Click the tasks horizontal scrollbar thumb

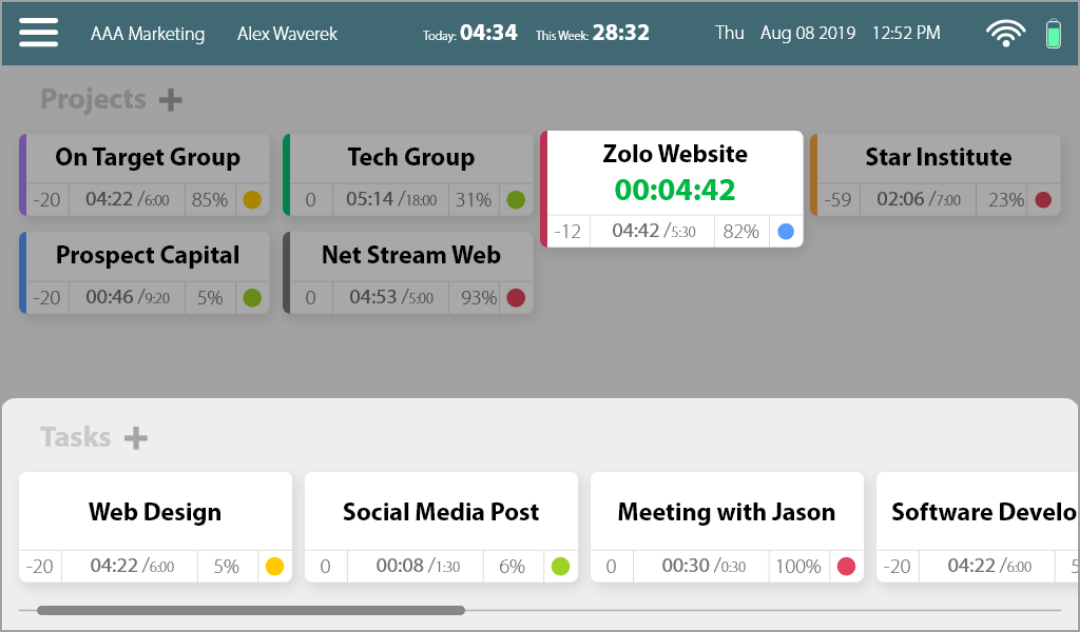coord(250,610)
